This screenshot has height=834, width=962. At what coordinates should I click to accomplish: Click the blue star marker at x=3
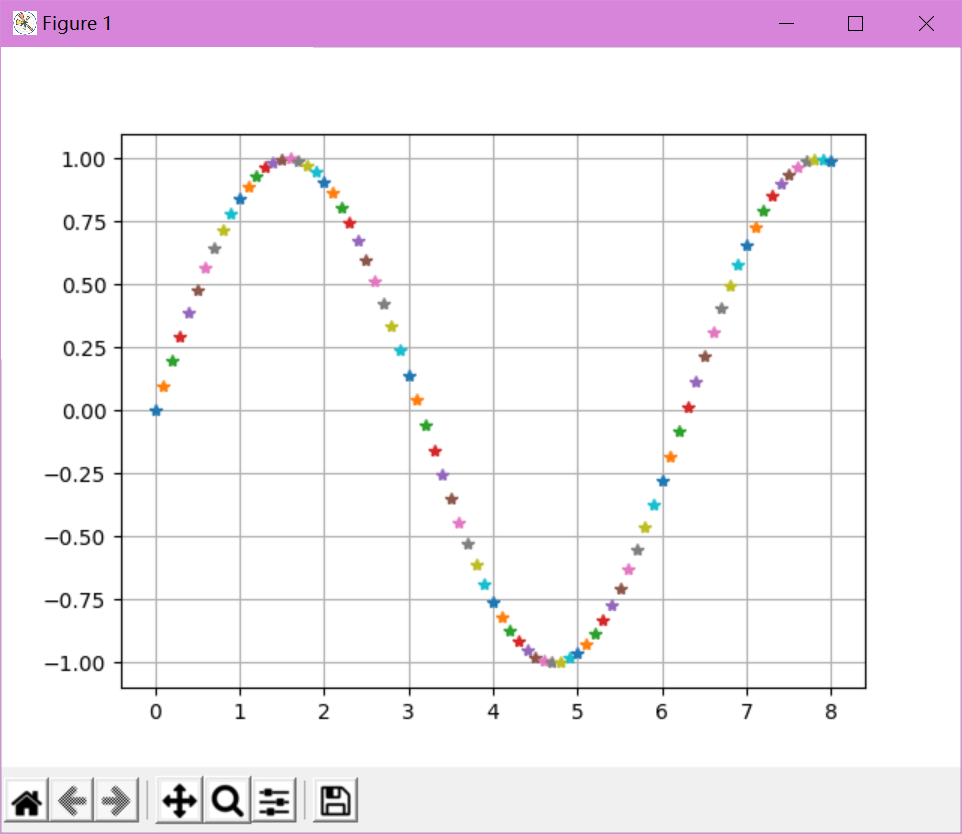tap(409, 376)
